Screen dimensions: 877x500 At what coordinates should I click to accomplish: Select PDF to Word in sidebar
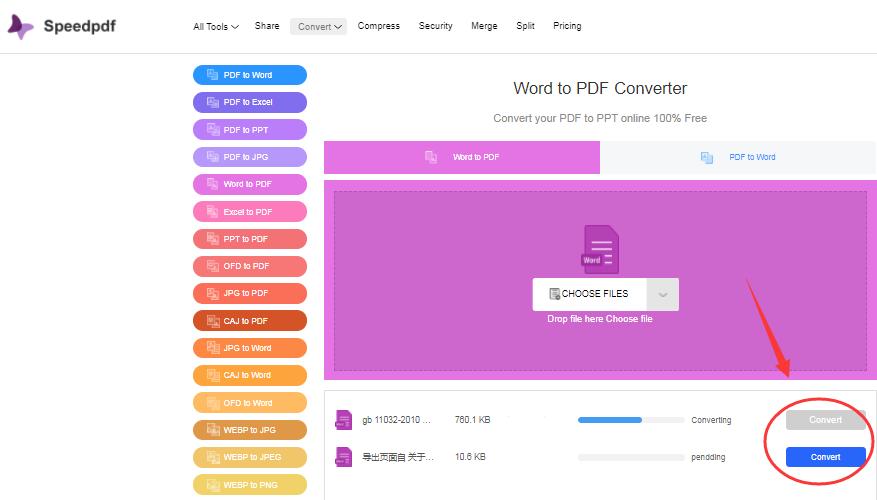250,75
